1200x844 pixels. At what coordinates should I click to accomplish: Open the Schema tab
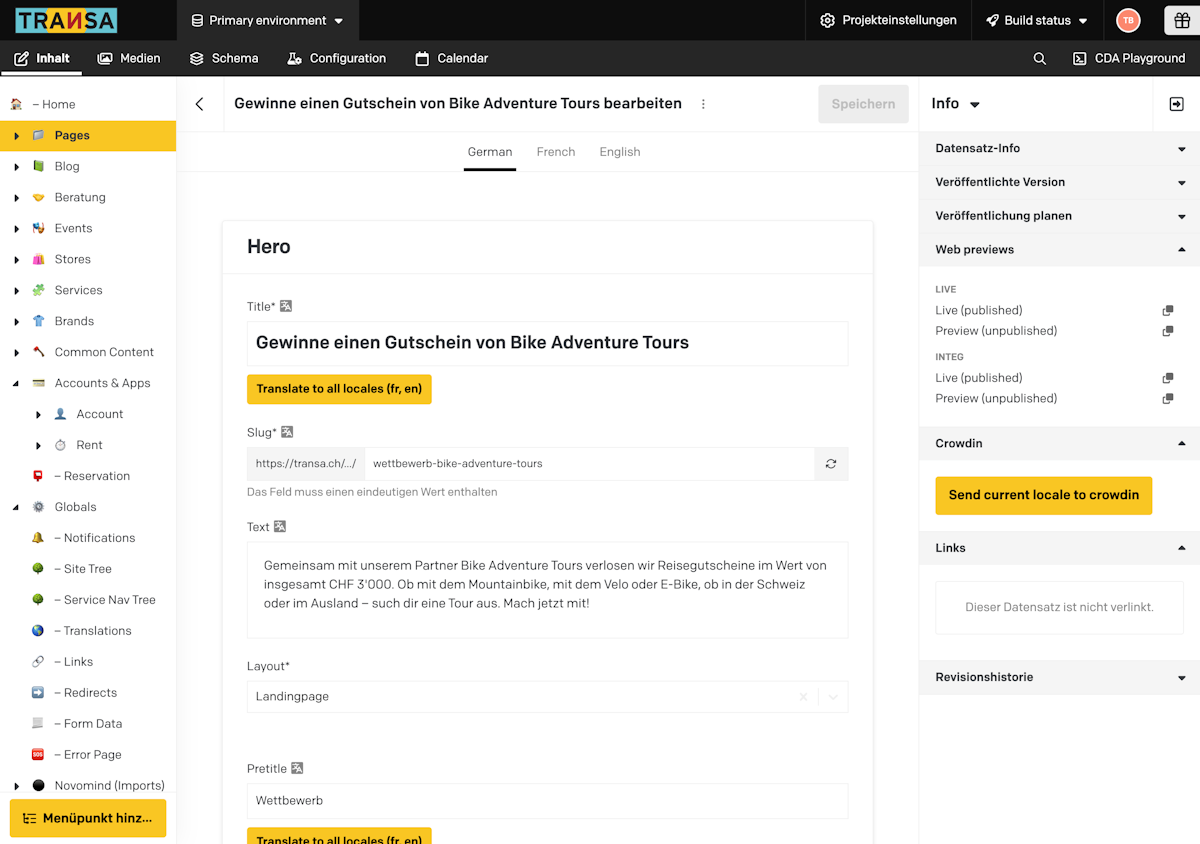pos(224,58)
